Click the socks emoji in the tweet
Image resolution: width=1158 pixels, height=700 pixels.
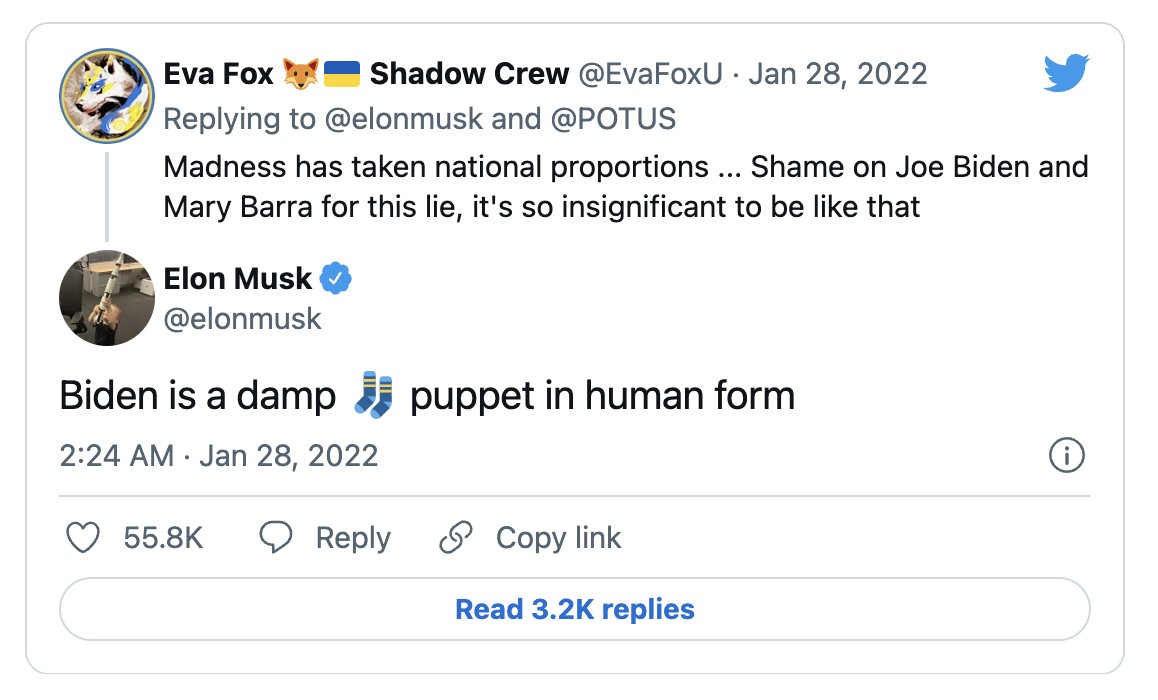coord(374,395)
